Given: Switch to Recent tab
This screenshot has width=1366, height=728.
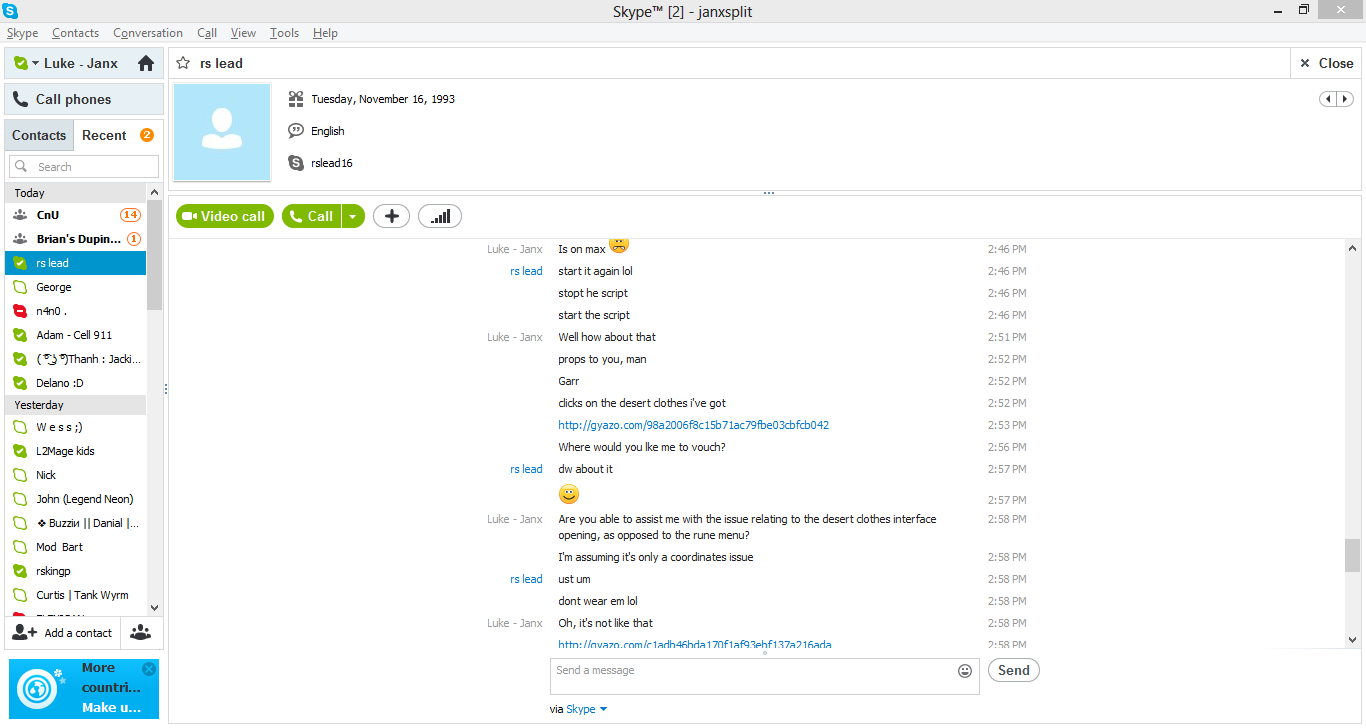Looking at the screenshot, I should 104,135.
